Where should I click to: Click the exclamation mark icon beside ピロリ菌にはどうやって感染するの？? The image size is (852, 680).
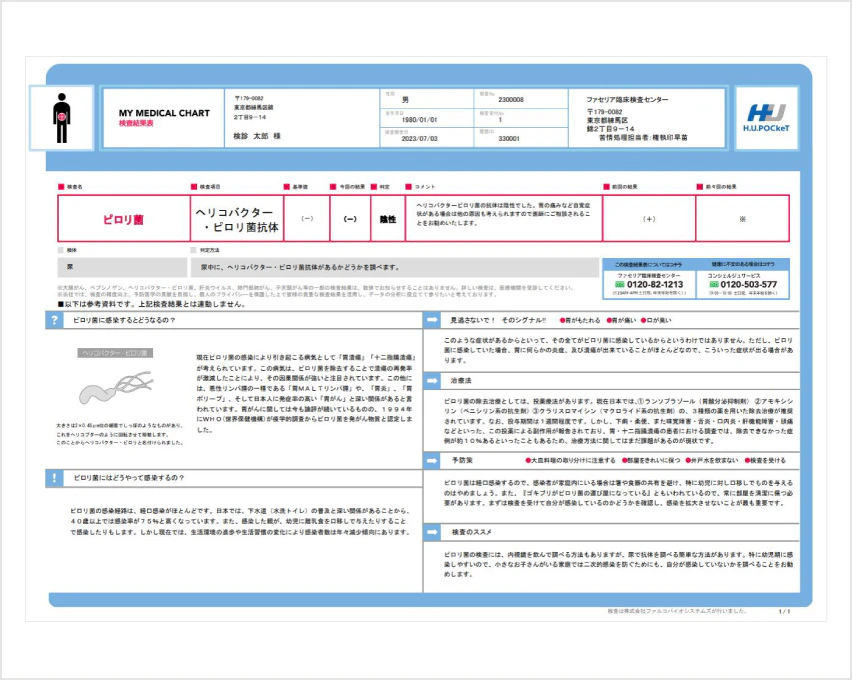54,478
